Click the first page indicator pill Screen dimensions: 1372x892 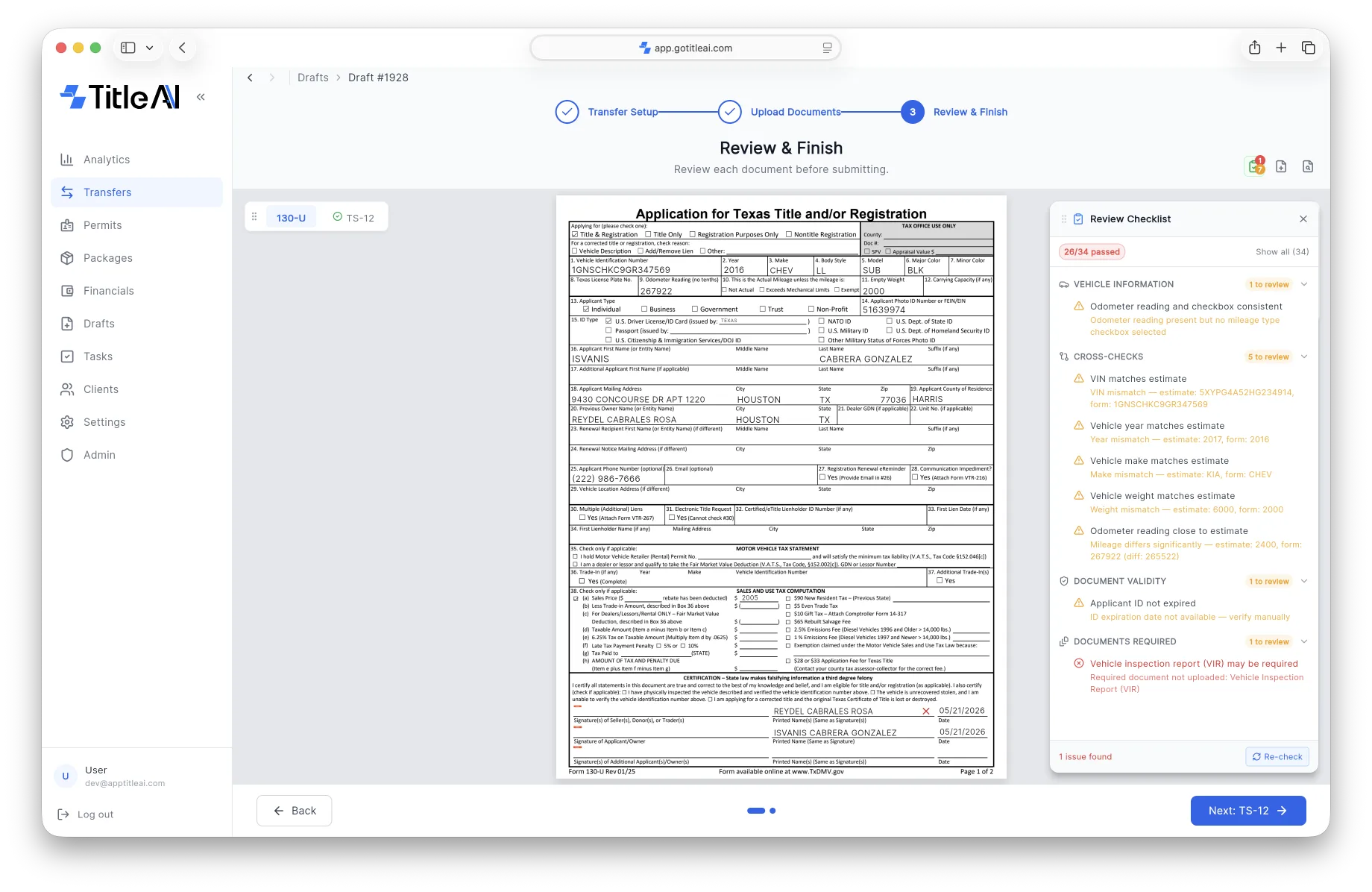coord(756,811)
